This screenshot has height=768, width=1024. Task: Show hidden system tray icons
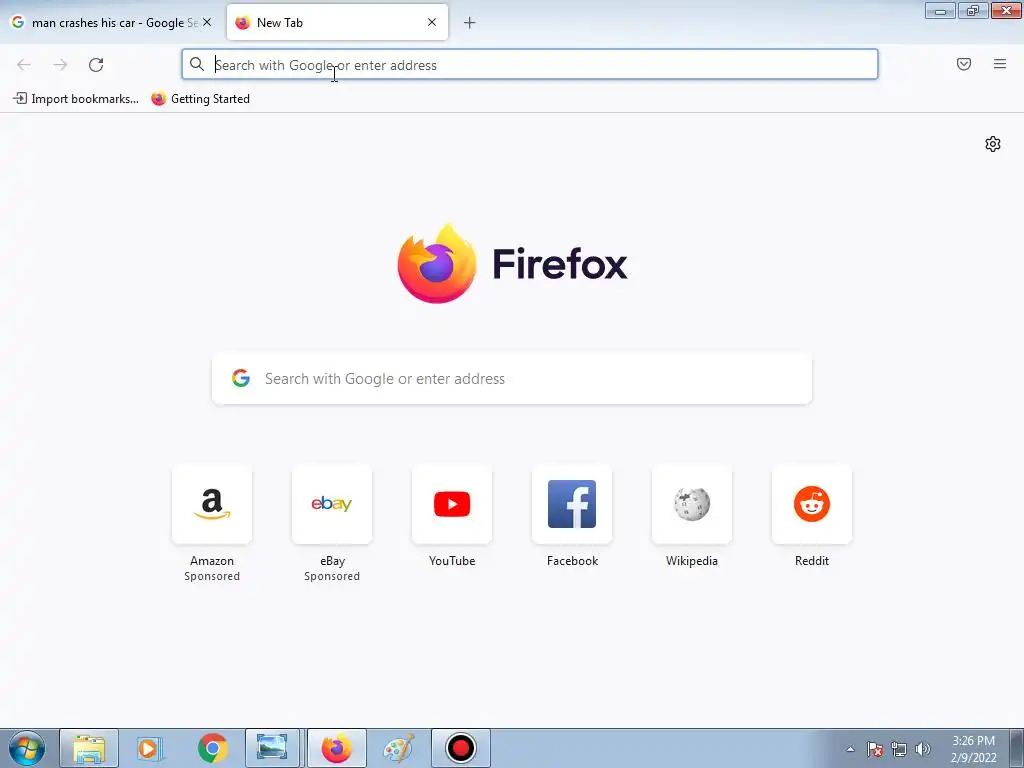(x=850, y=749)
